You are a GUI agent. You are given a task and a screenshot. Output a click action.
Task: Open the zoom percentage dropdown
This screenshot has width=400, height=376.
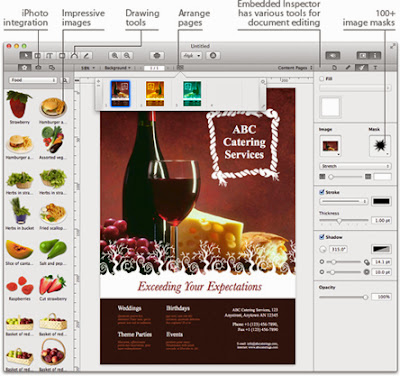88,68
